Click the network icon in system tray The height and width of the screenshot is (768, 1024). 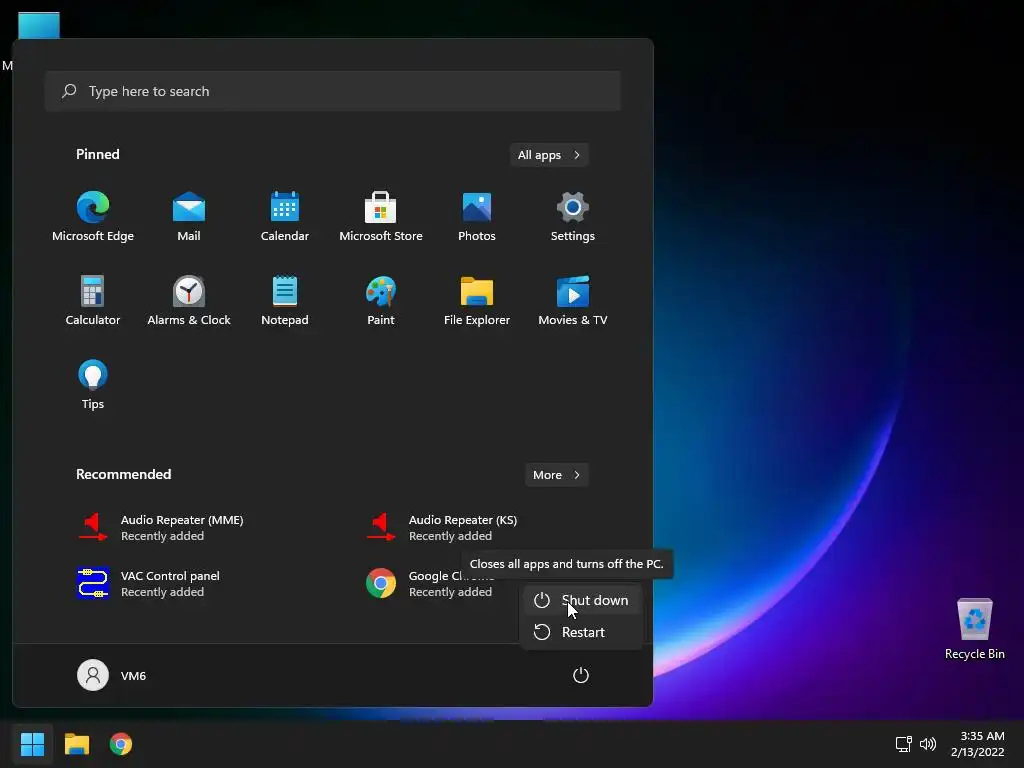coord(904,744)
